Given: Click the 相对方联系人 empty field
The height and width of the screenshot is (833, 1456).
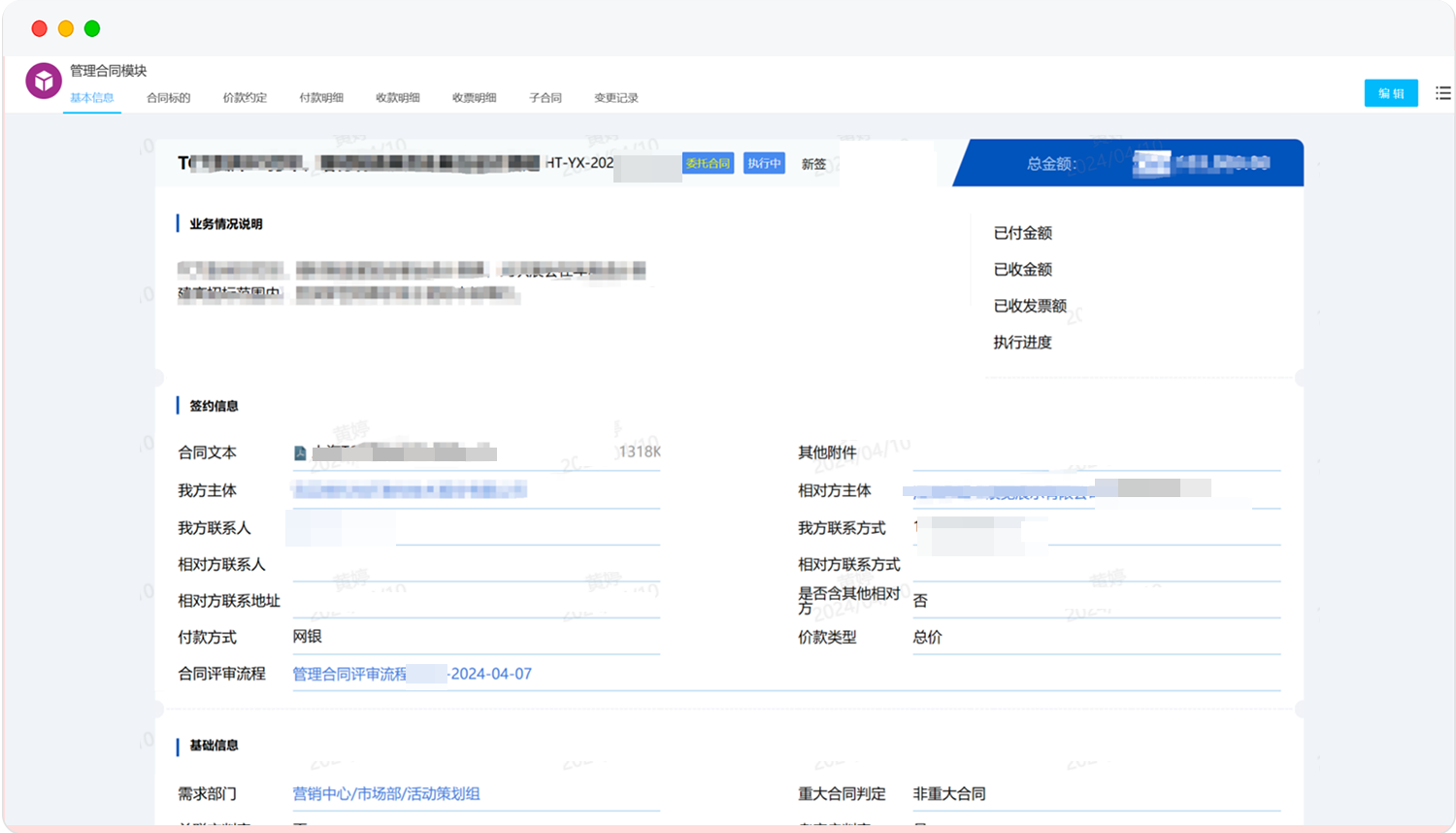Looking at the screenshot, I should (x=477, y=564).
